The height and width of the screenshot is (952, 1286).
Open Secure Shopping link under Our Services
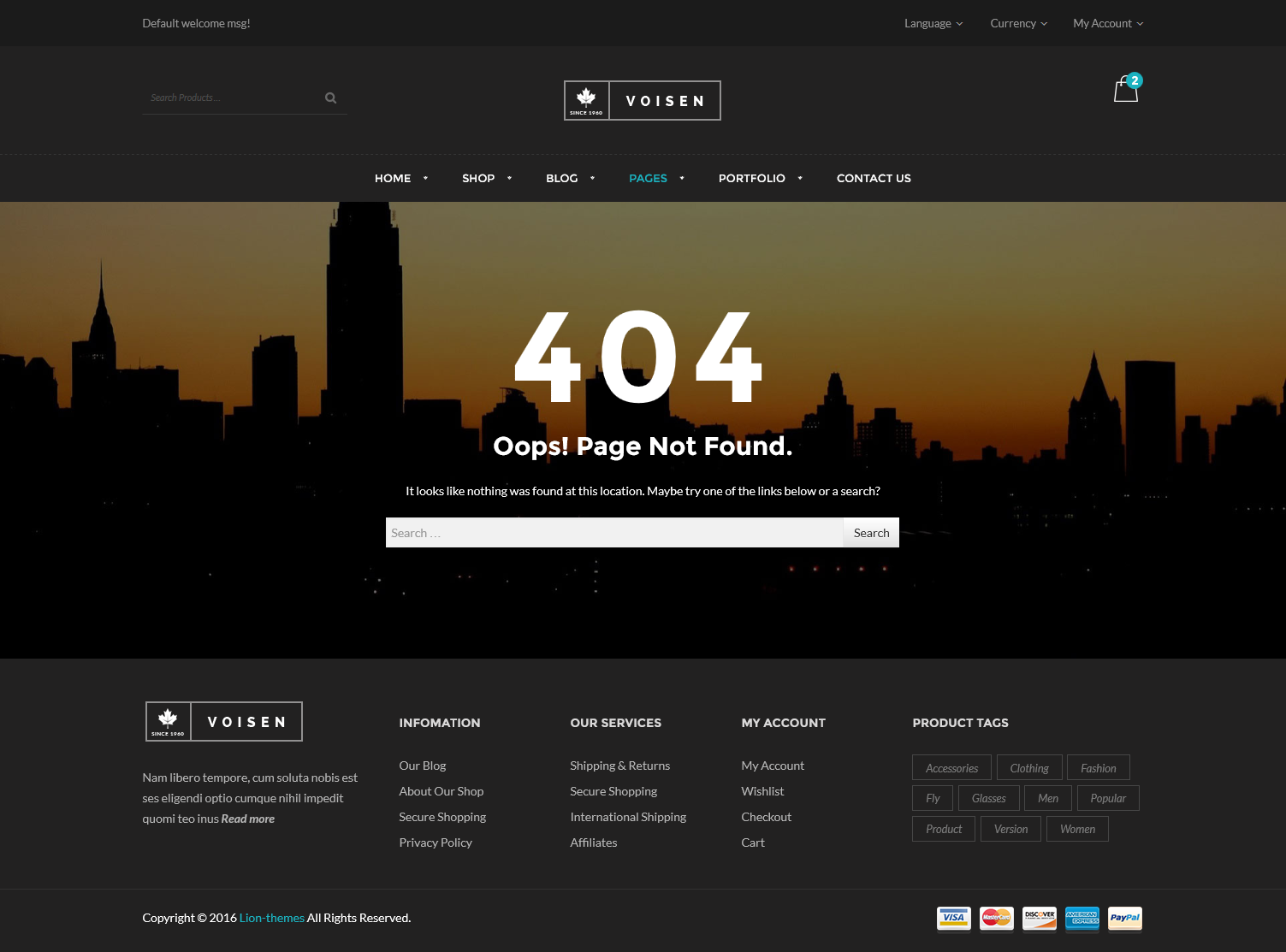(x=613, y=791)
